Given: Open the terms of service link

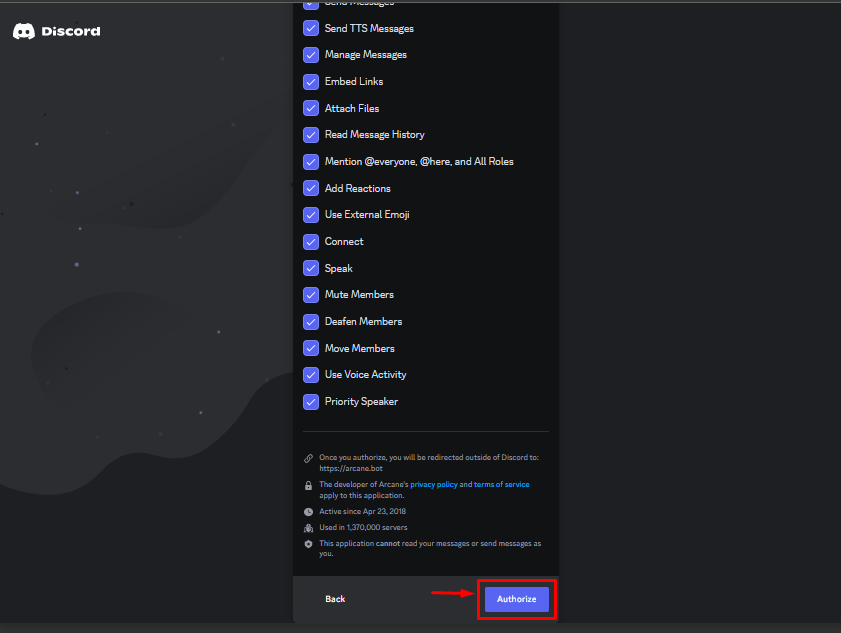Looking at the screenshot, I should [501, 484].
